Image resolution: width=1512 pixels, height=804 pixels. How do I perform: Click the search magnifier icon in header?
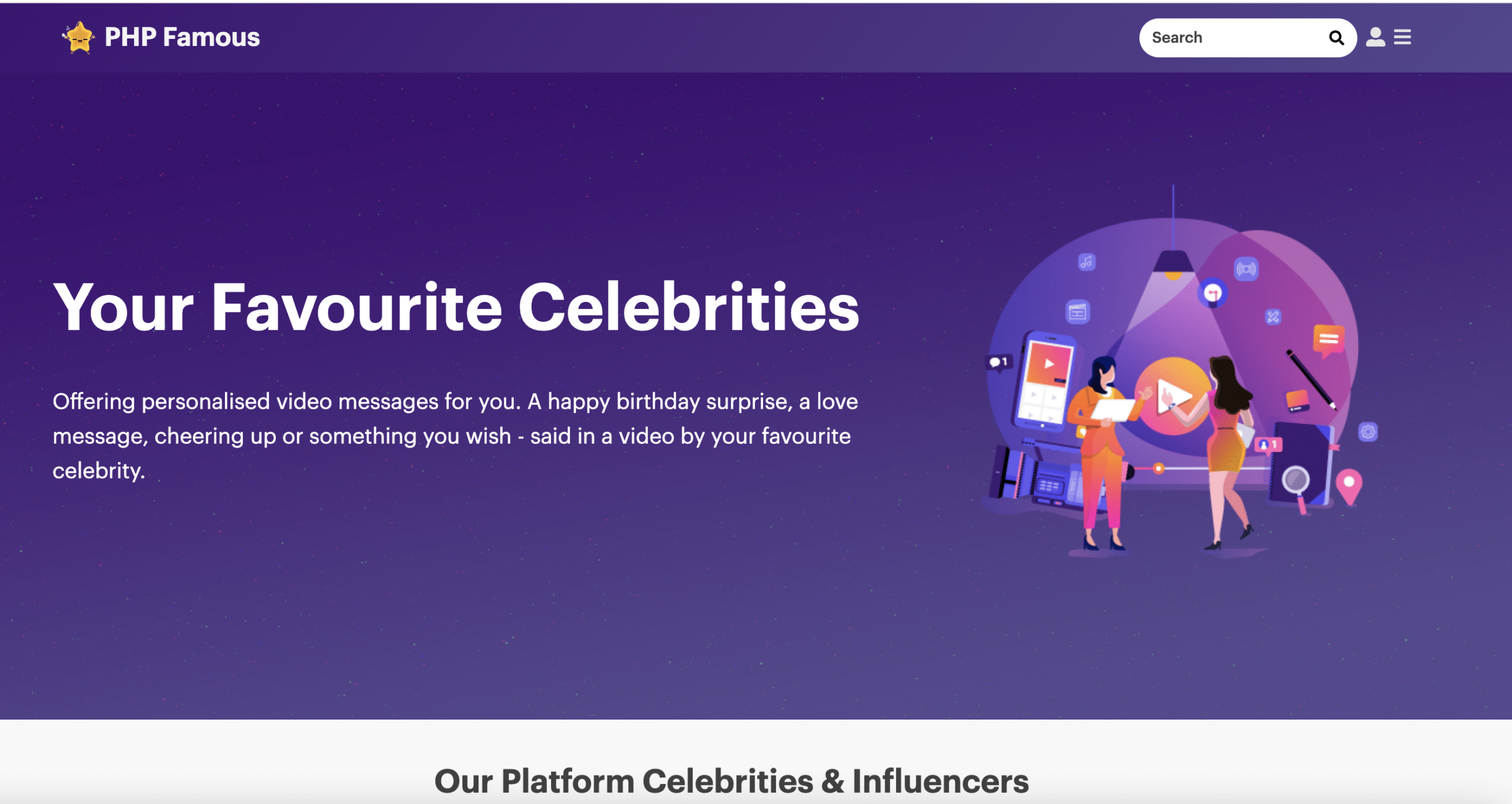pos(1336,38)
